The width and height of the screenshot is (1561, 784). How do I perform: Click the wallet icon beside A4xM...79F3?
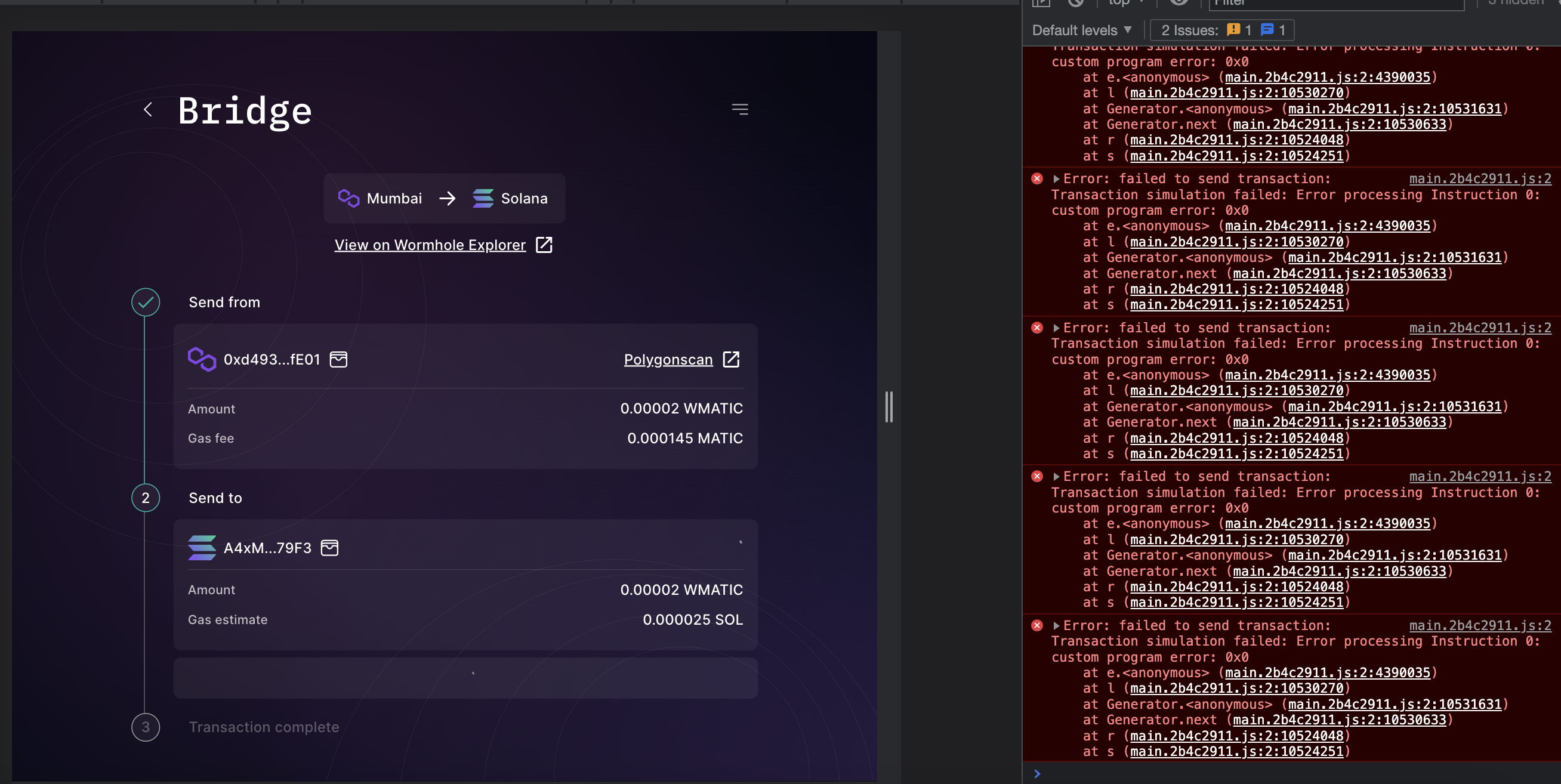330,548
